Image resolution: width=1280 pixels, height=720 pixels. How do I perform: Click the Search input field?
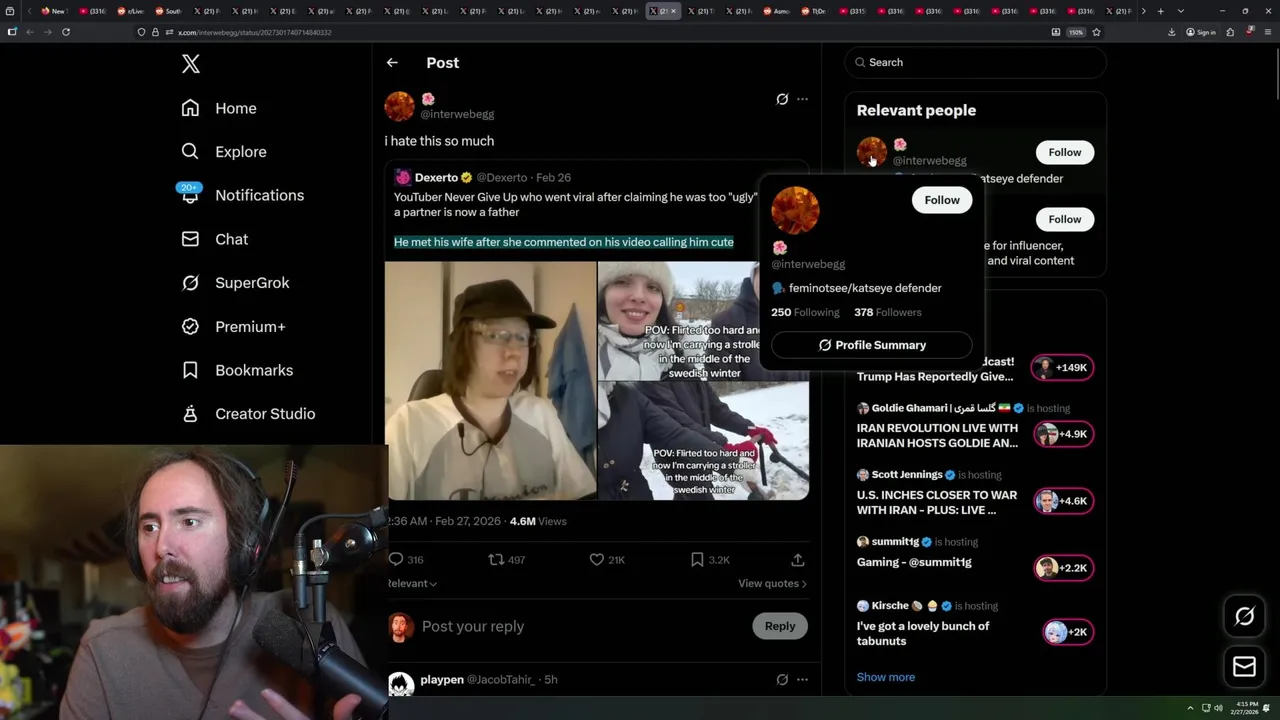click(x=975, y=62)
